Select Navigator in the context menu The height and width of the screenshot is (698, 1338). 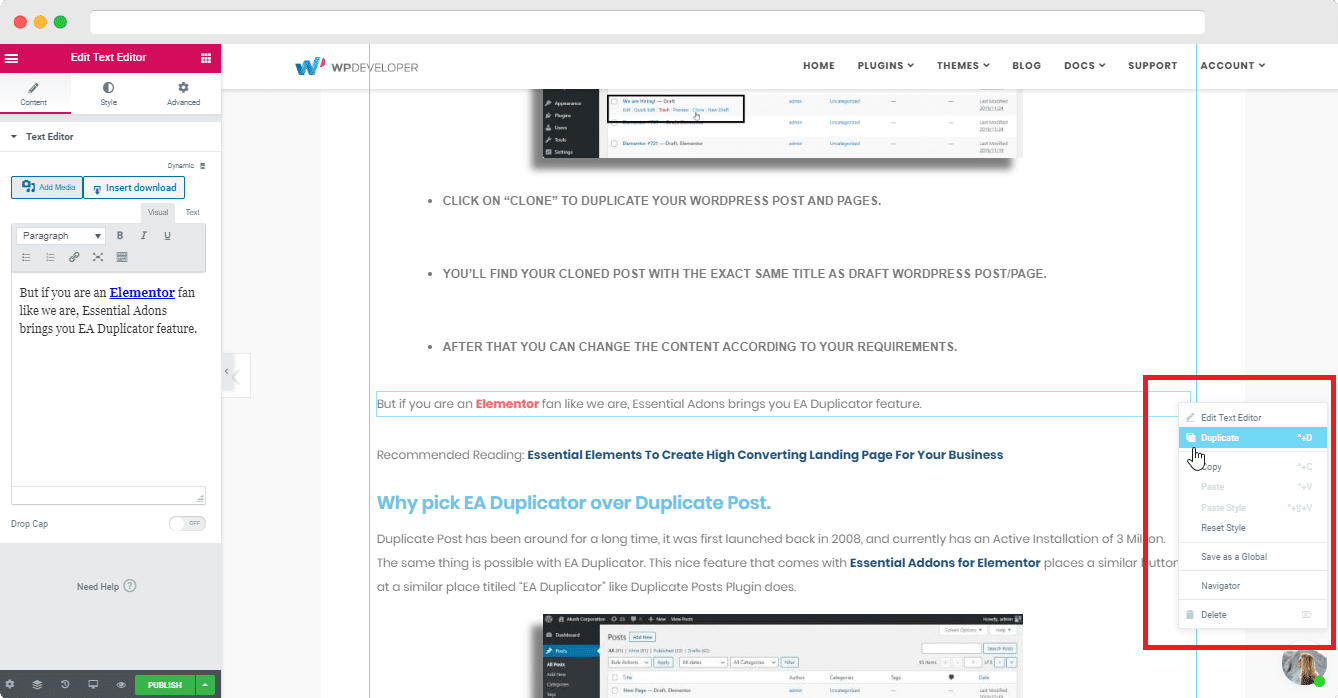click(1253, 586)
